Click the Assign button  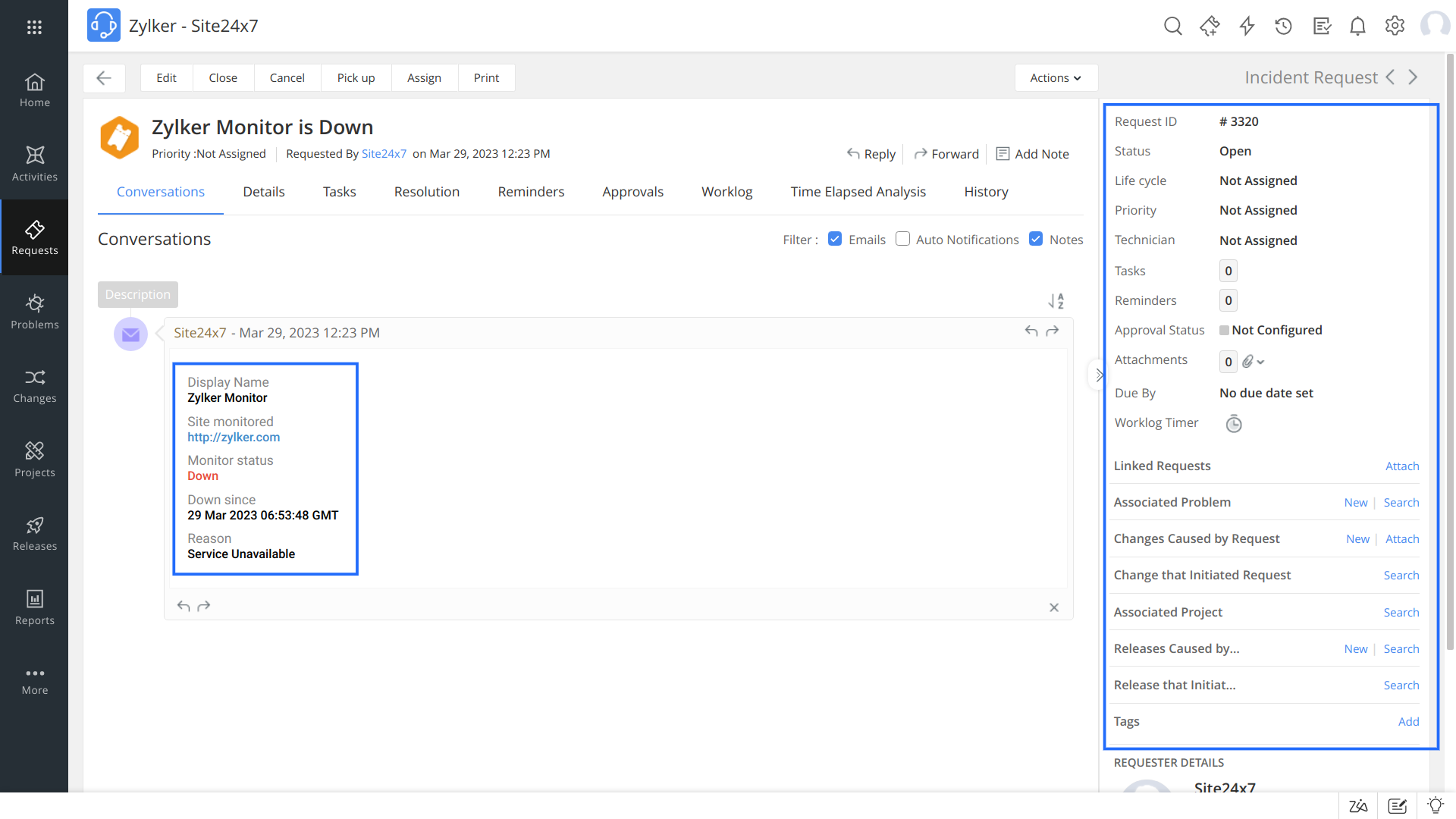pos(424,77)
